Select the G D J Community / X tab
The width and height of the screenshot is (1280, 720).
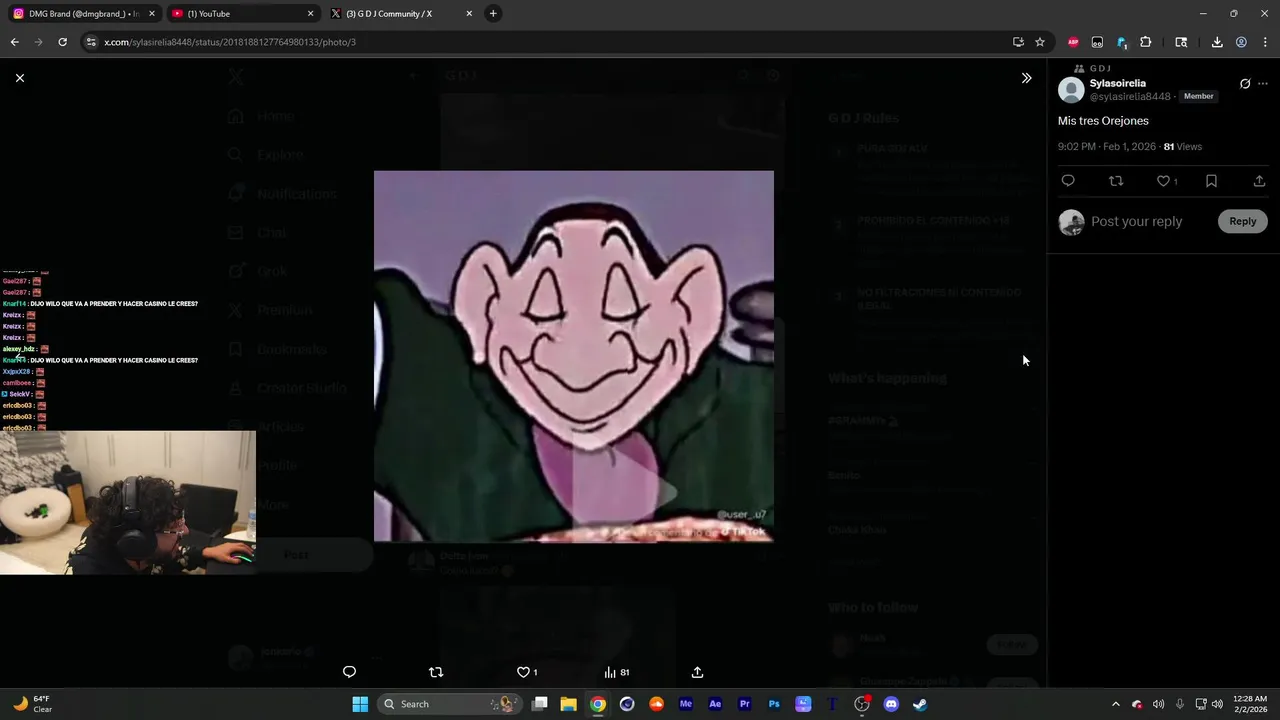400,14
